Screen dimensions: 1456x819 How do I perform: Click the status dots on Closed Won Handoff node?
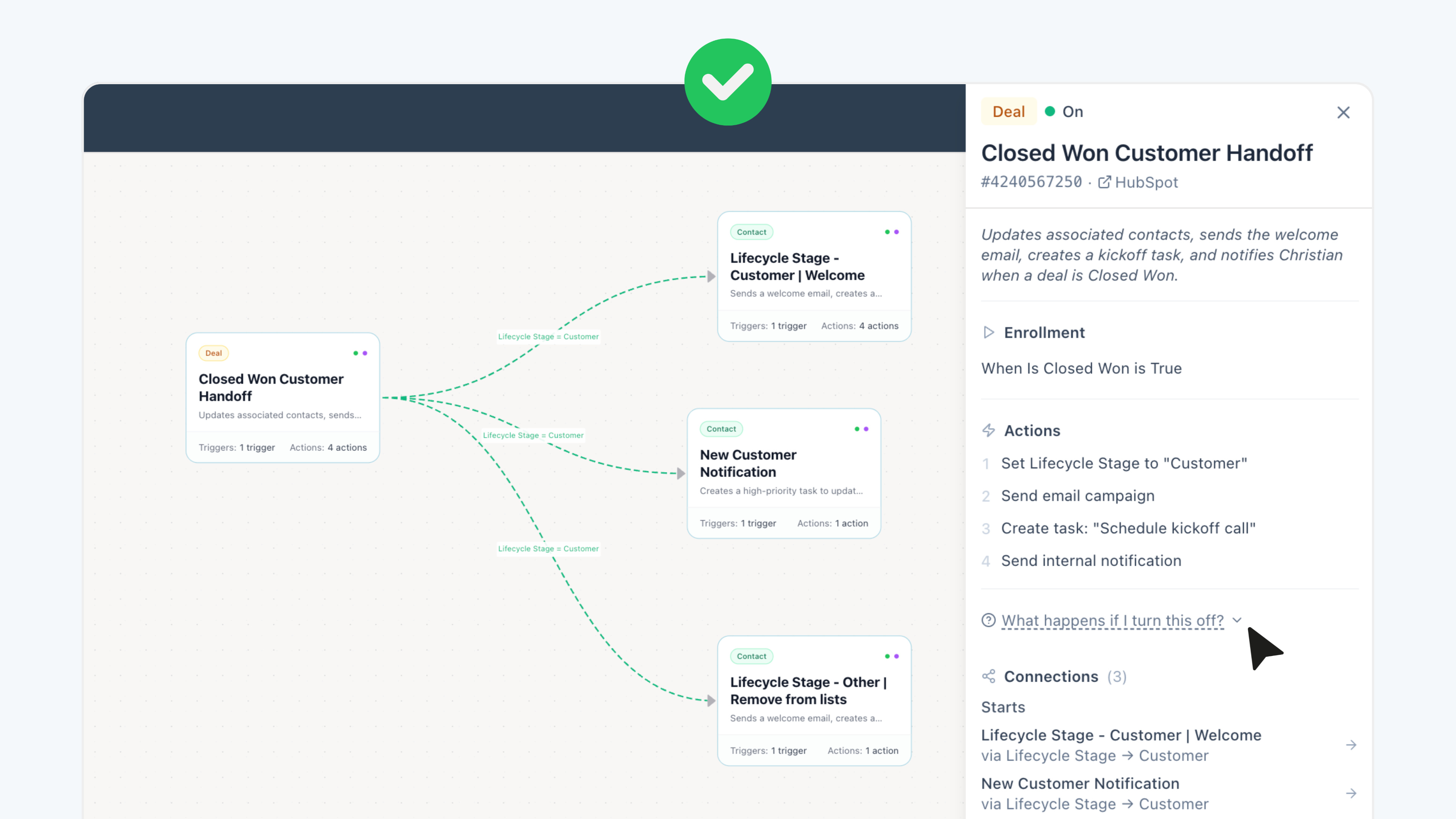pos(360,353)
